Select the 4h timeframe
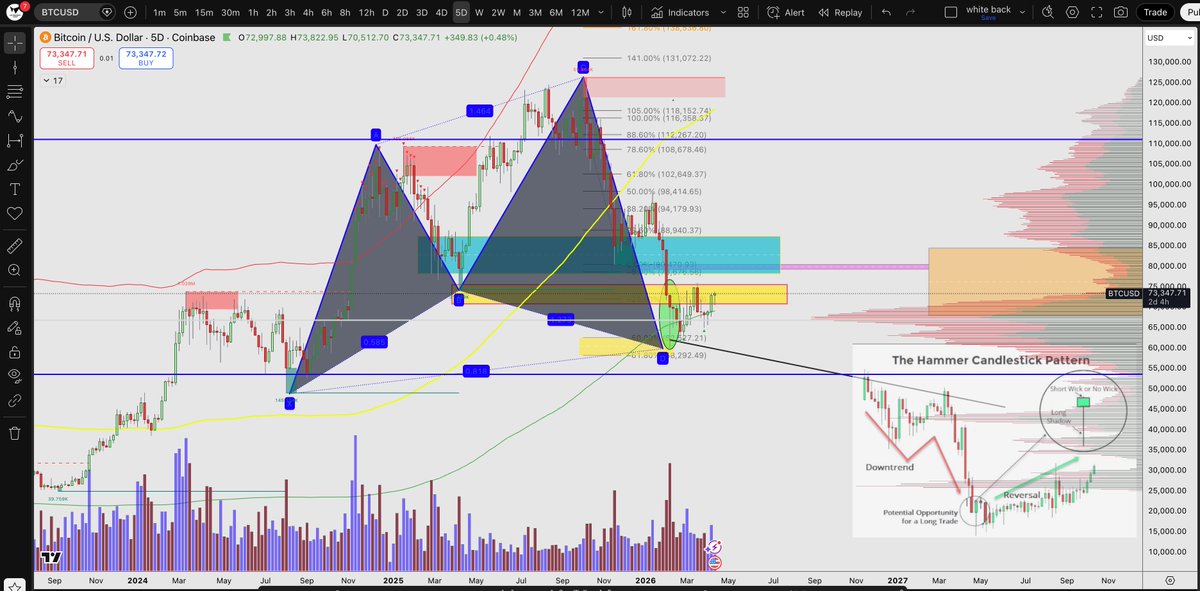Image resolution: width=1200 pixels, height=591 pixels. coord(307,12)
